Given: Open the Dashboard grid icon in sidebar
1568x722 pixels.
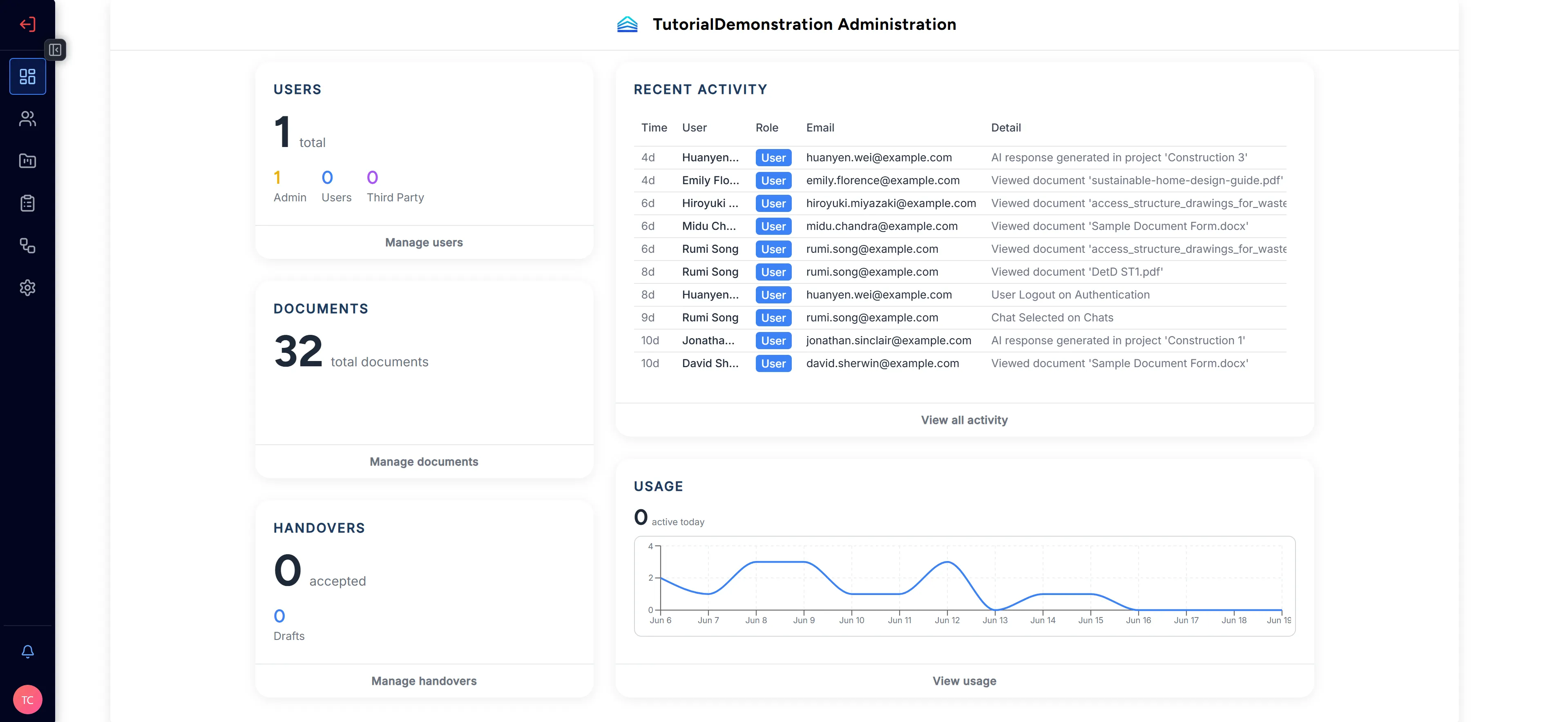Looking at the screenshot, I should tap(27, 77).
